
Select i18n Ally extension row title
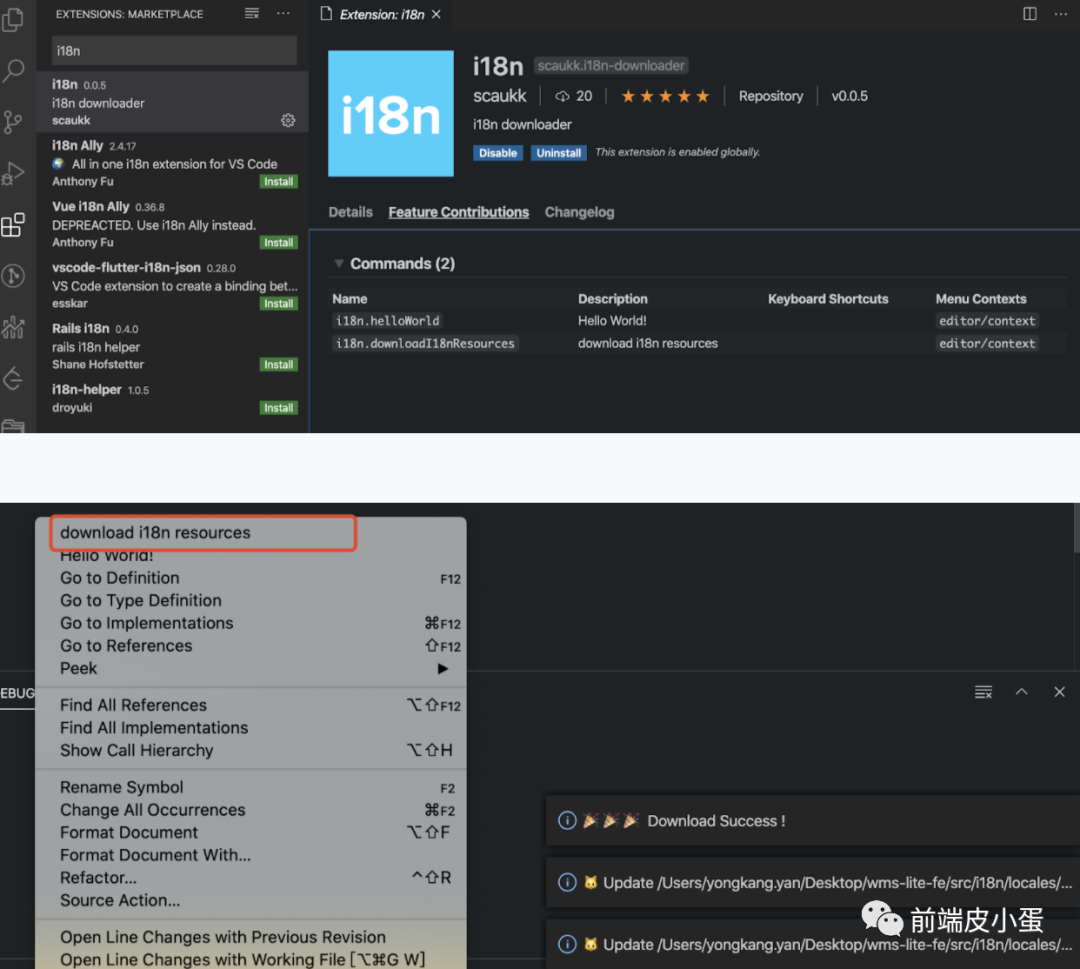tap(77, 145)
